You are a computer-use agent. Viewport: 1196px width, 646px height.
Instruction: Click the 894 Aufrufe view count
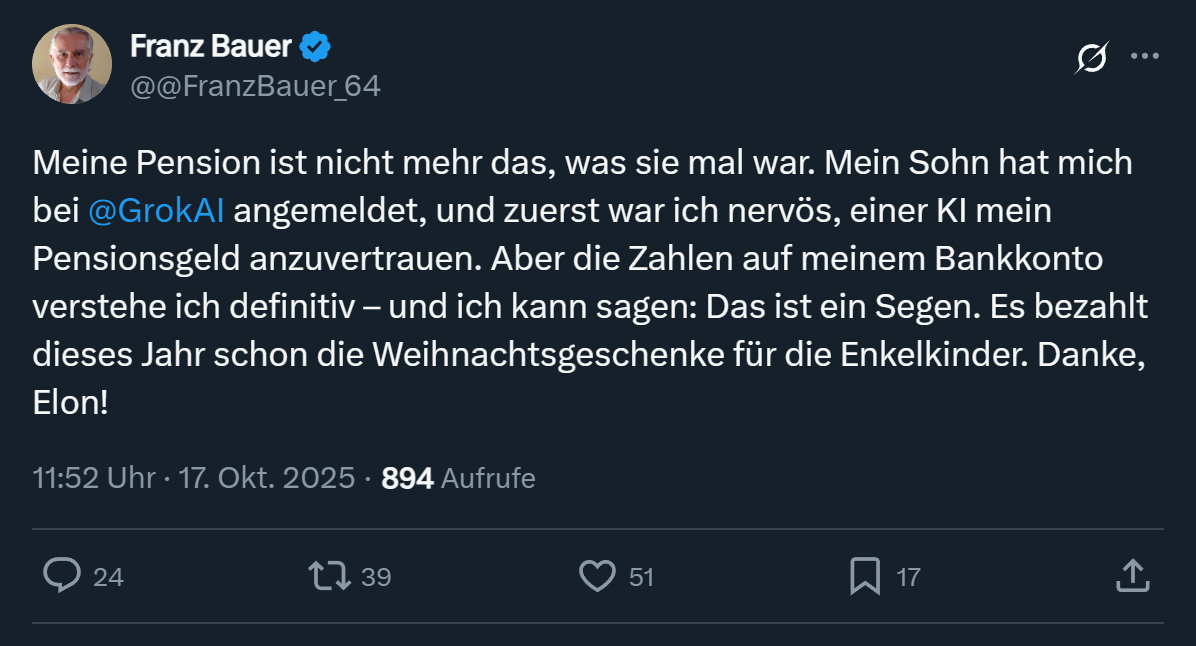click(x=459, y=478)
